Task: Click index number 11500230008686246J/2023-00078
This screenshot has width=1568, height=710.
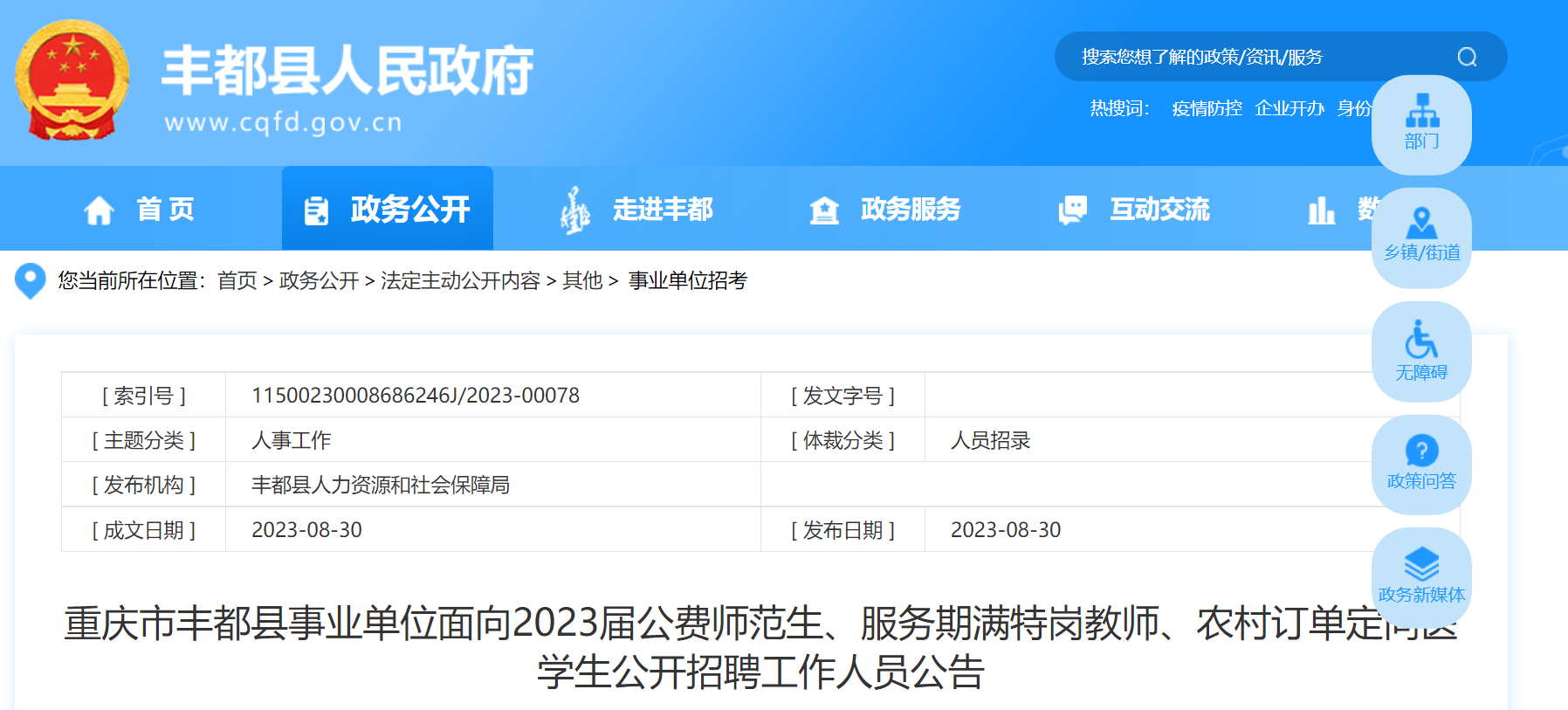Action: pos(416,396)
